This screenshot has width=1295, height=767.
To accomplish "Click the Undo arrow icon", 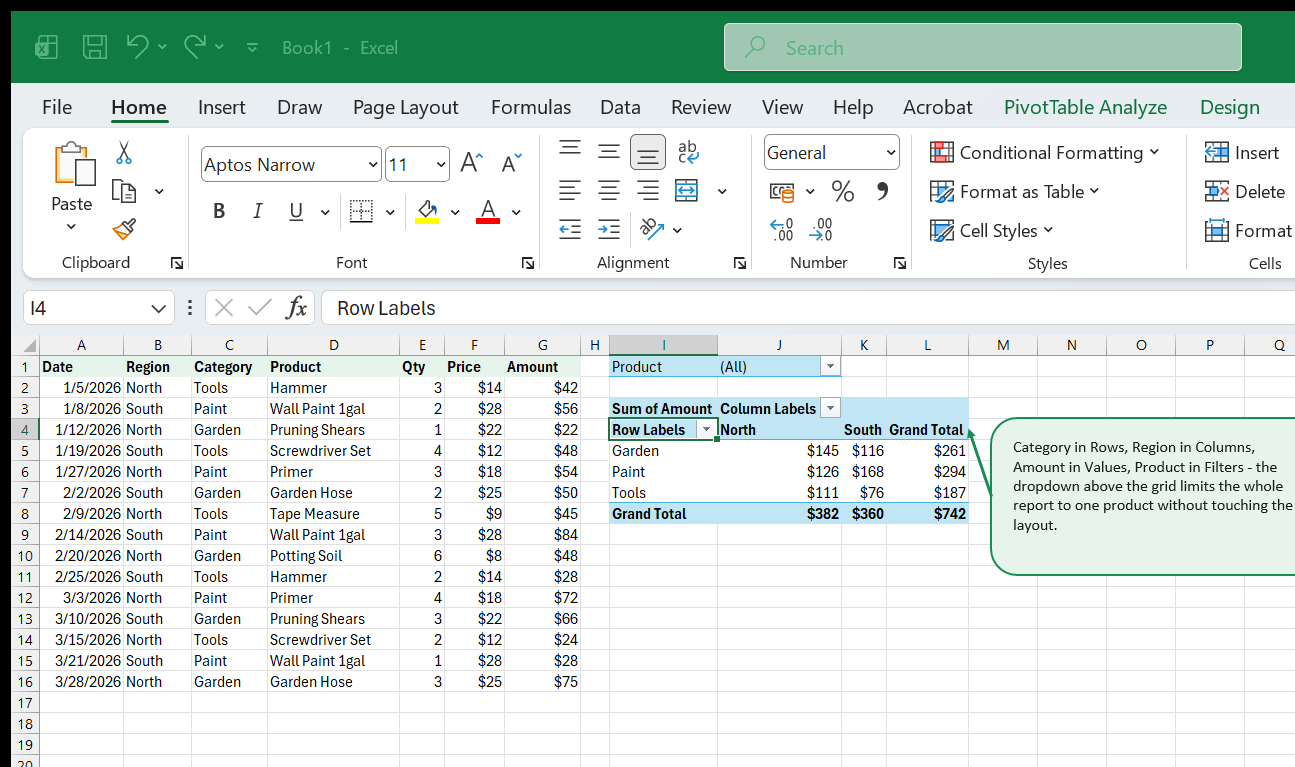I will [138, 46].
